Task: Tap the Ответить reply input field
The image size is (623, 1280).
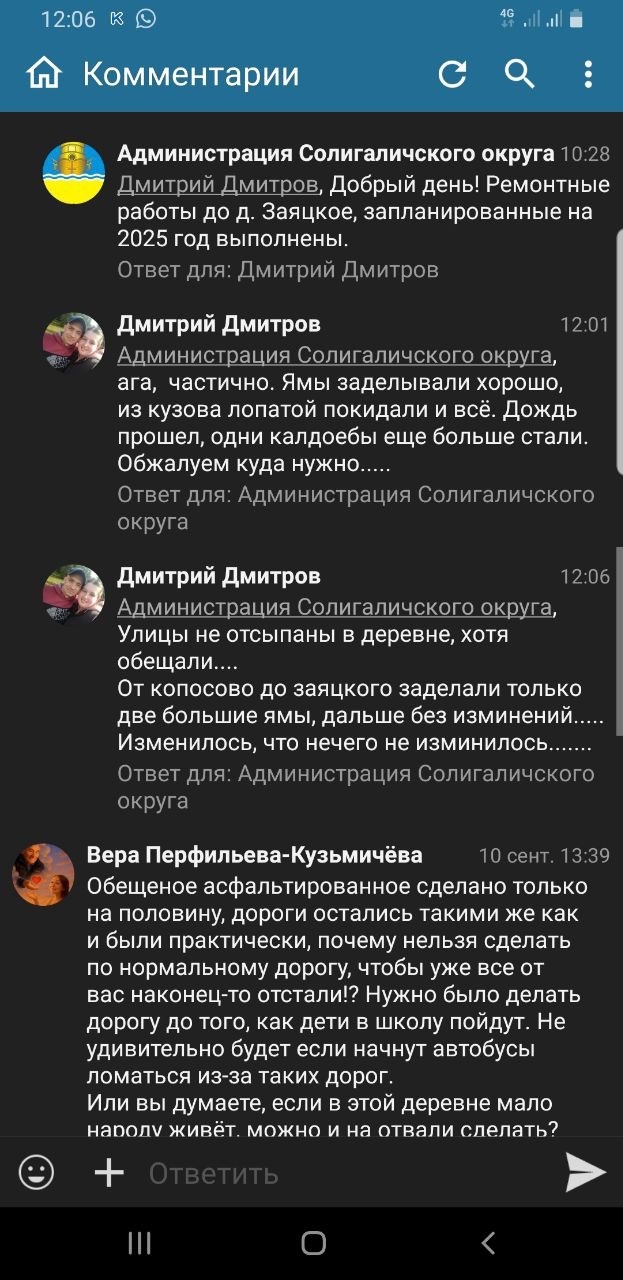Action: tap(300, 1174)
